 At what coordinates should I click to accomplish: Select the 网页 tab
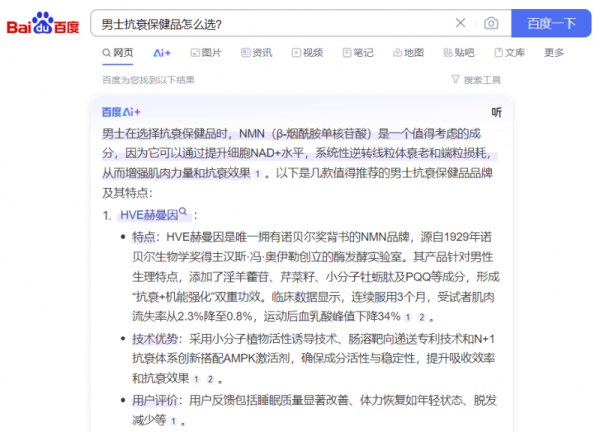pyautogui.click(x=118, y=52)
